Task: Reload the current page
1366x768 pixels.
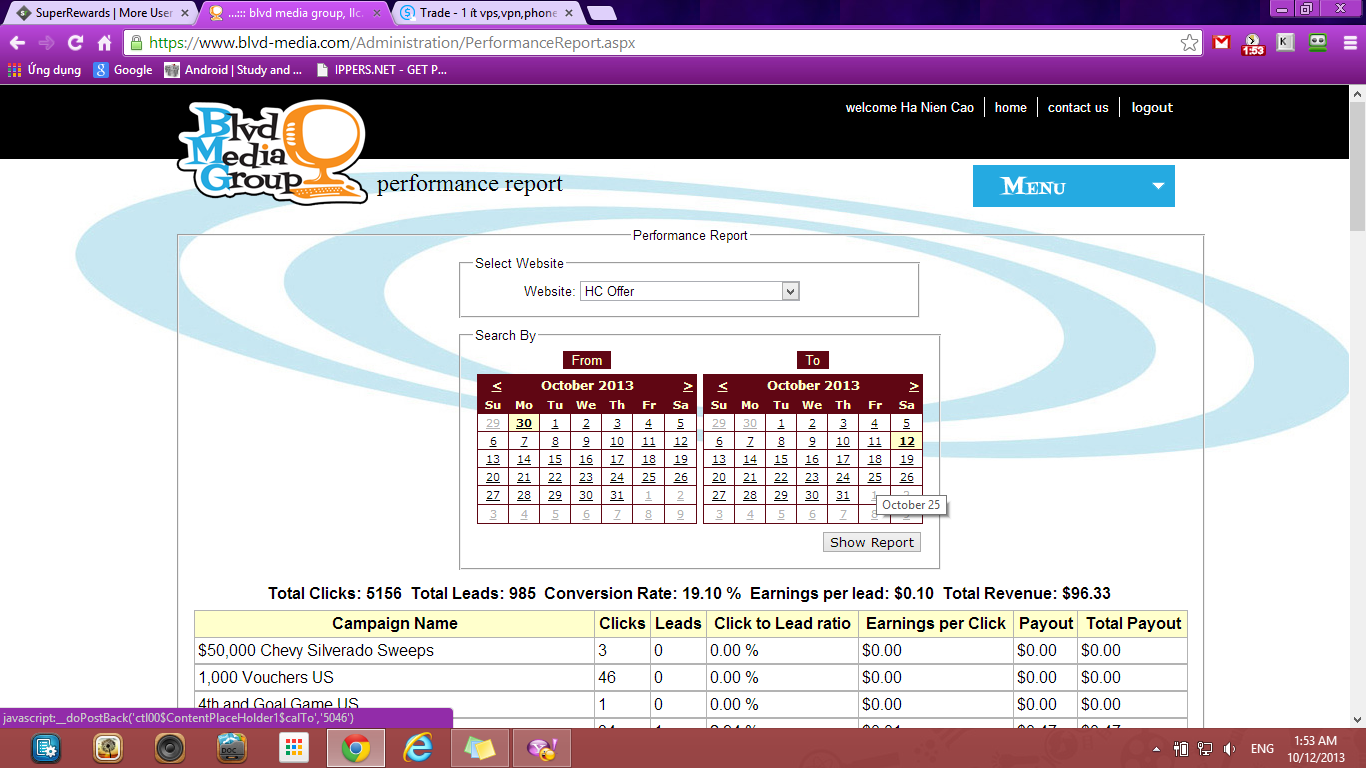Action: coord(75,43)
